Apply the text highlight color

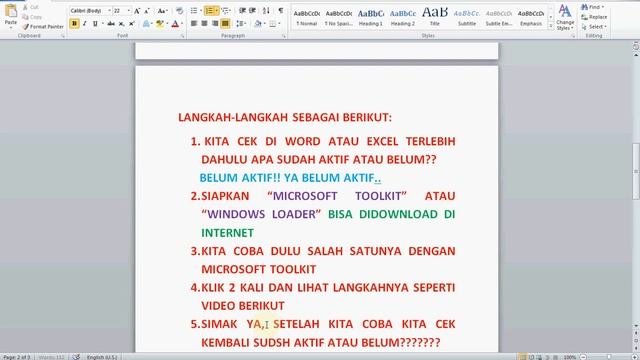(159, 24)
